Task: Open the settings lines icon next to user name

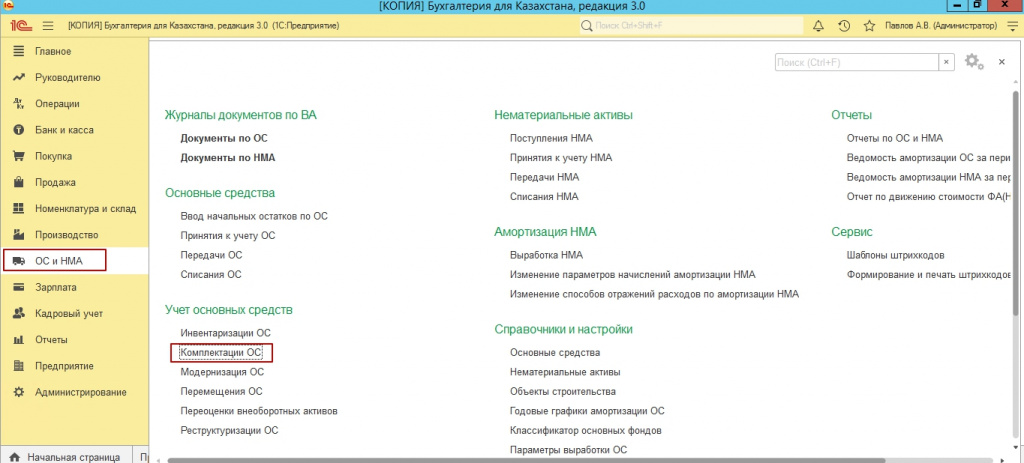Action: click(x=1013, y=25)
